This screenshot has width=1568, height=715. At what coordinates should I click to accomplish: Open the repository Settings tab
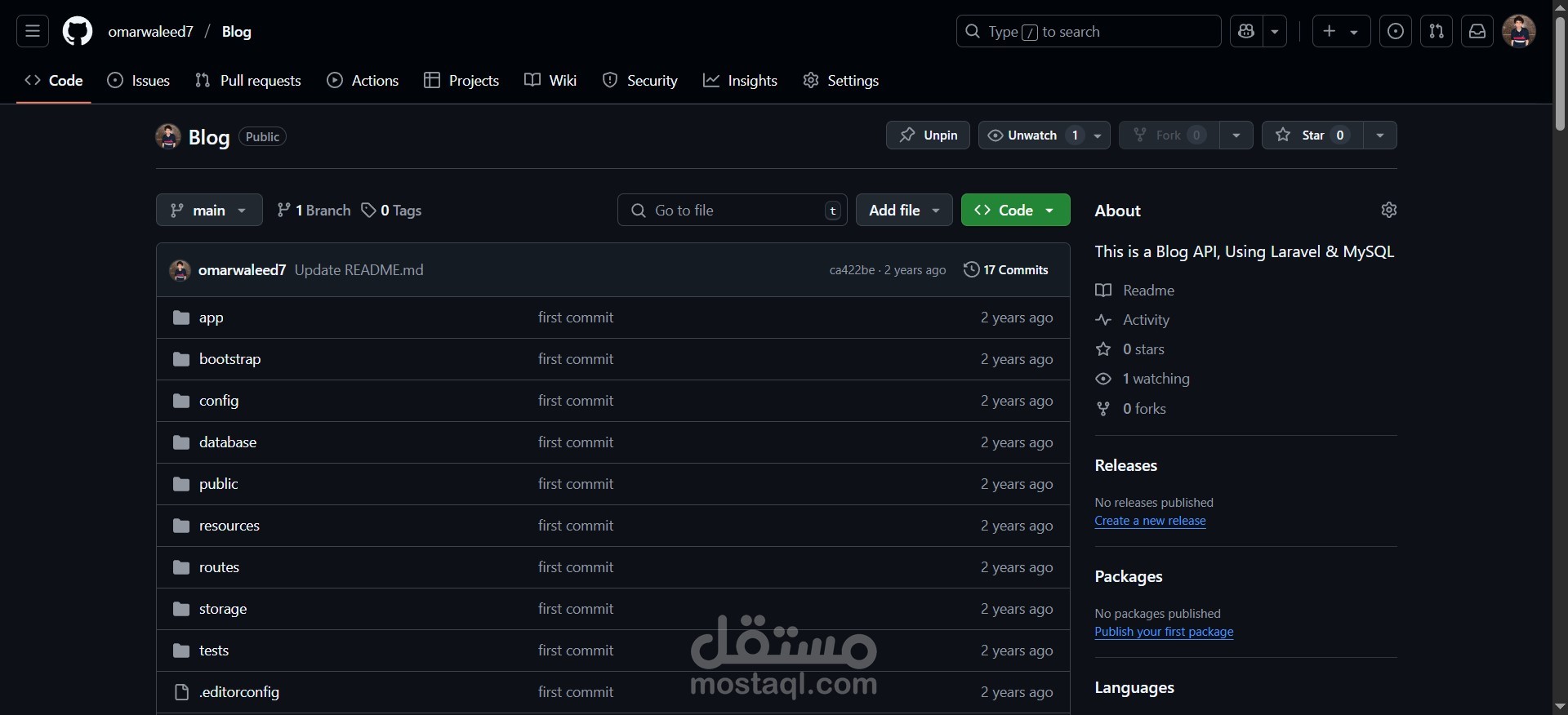point(841,80)
